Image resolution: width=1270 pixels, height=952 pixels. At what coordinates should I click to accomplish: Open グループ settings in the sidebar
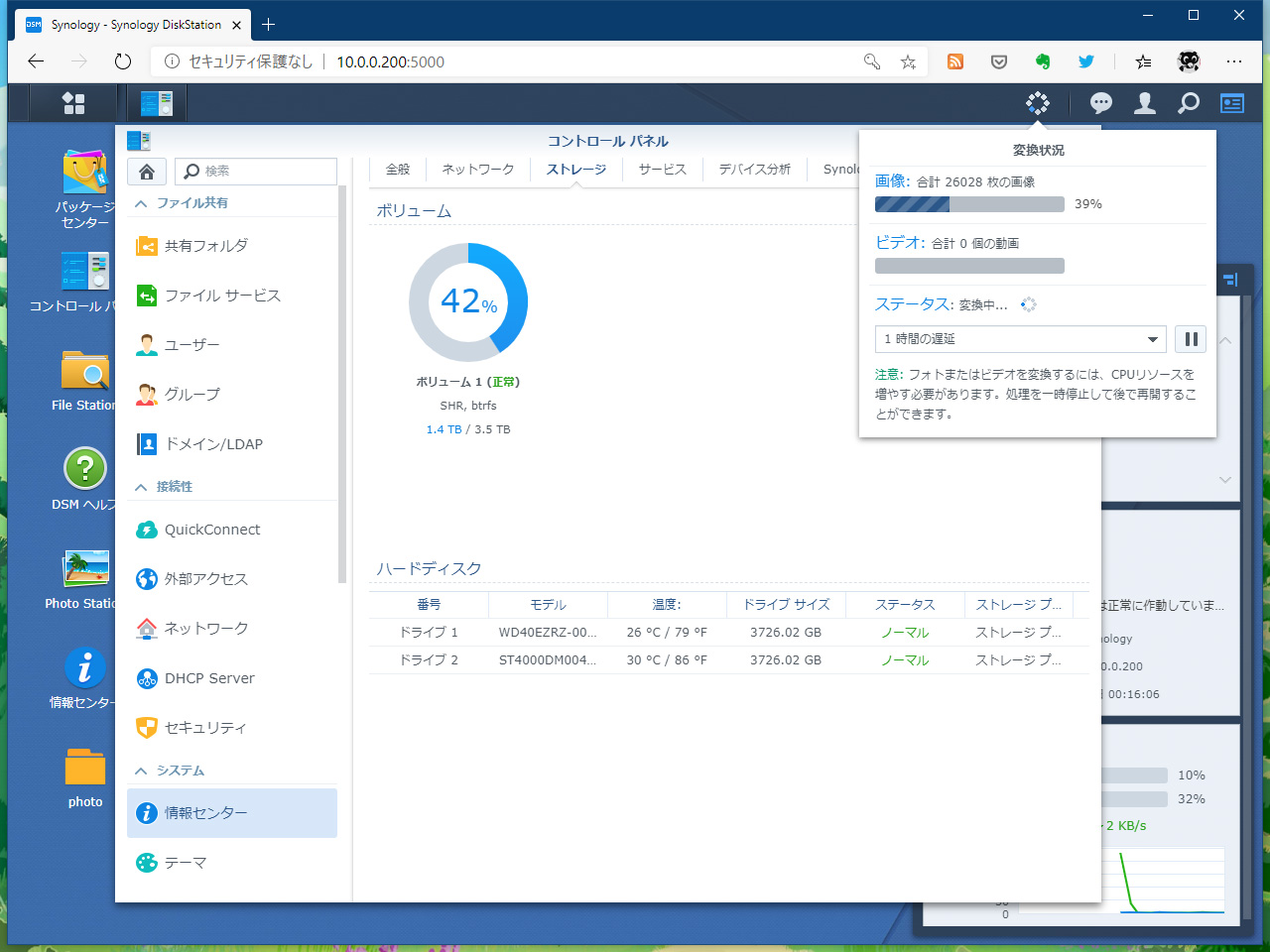(232, 395)
